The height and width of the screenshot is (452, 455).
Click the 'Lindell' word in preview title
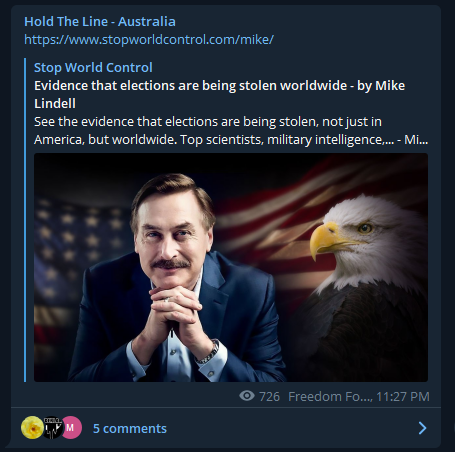(55, 103)
